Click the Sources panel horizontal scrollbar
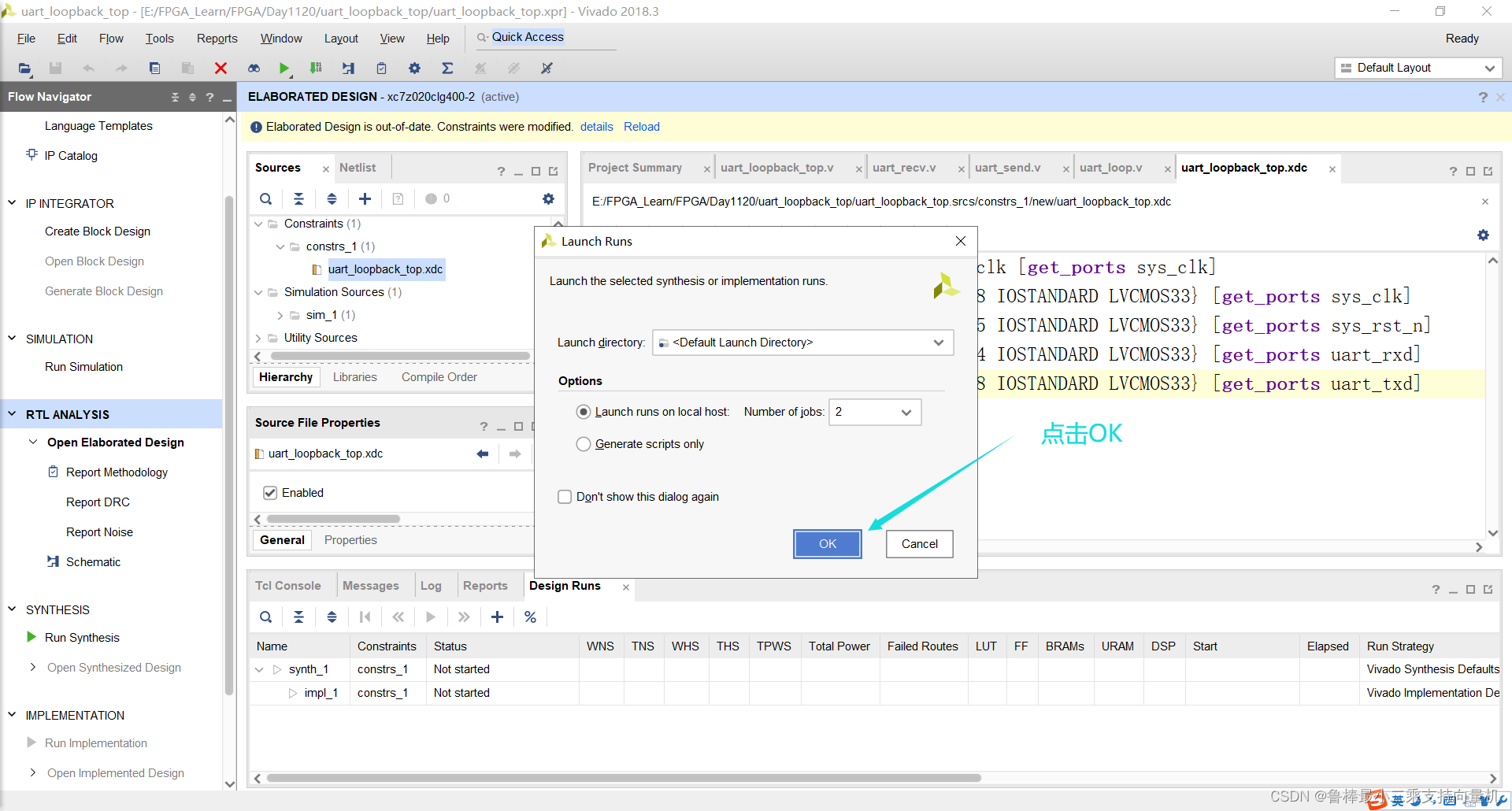This screenshot has width=1512, height=811. pos(400,357)
